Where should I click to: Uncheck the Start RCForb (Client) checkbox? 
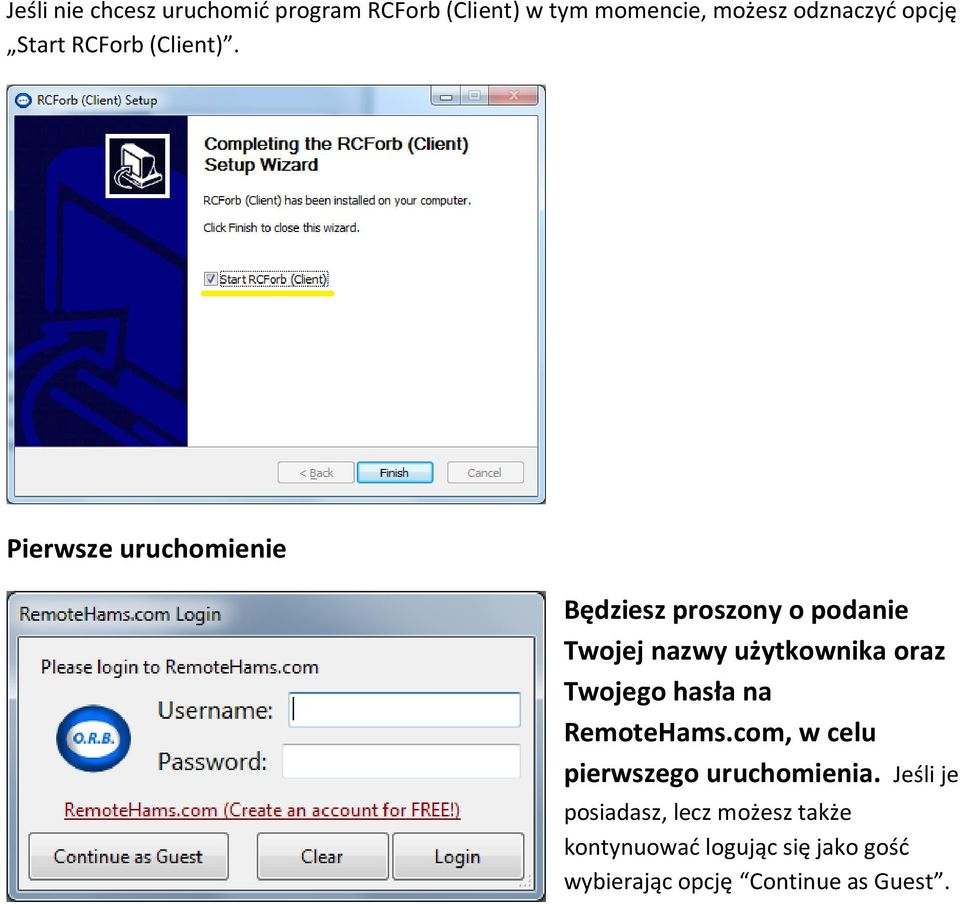(x=211, y=279)
